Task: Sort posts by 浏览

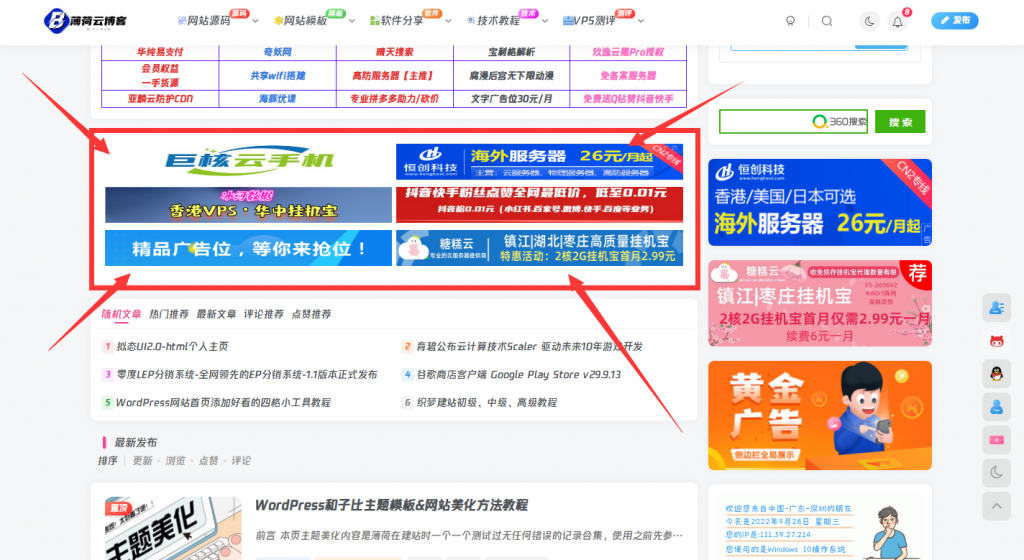Action: pyautogui.click(x=176, y=461)
